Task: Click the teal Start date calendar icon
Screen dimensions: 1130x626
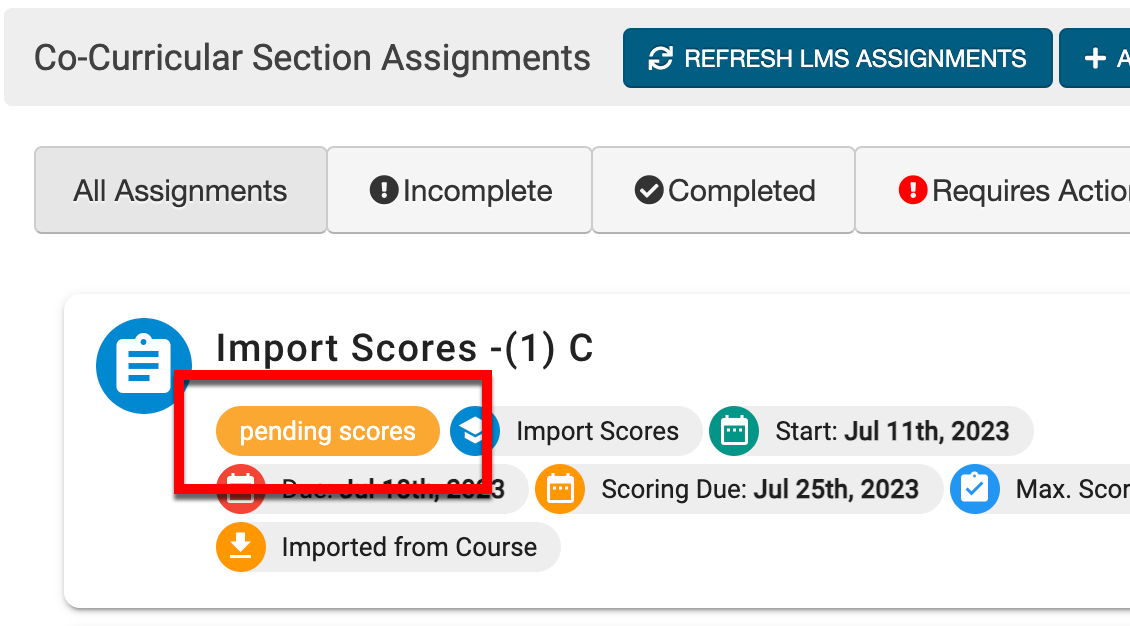Action: click(x=734, y=431)
